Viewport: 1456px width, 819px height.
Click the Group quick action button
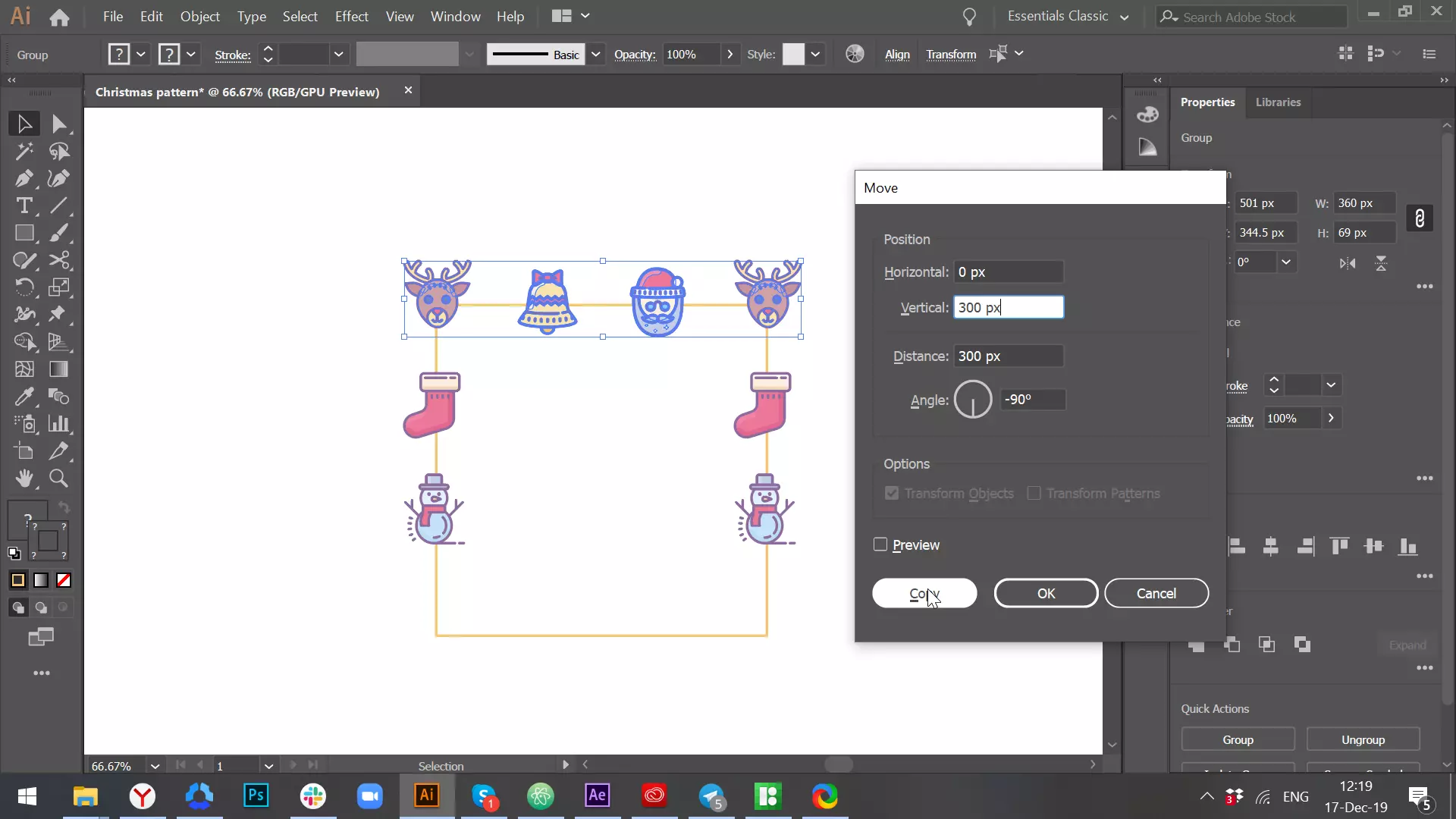pyautogui.click(x=1238, y=739)
